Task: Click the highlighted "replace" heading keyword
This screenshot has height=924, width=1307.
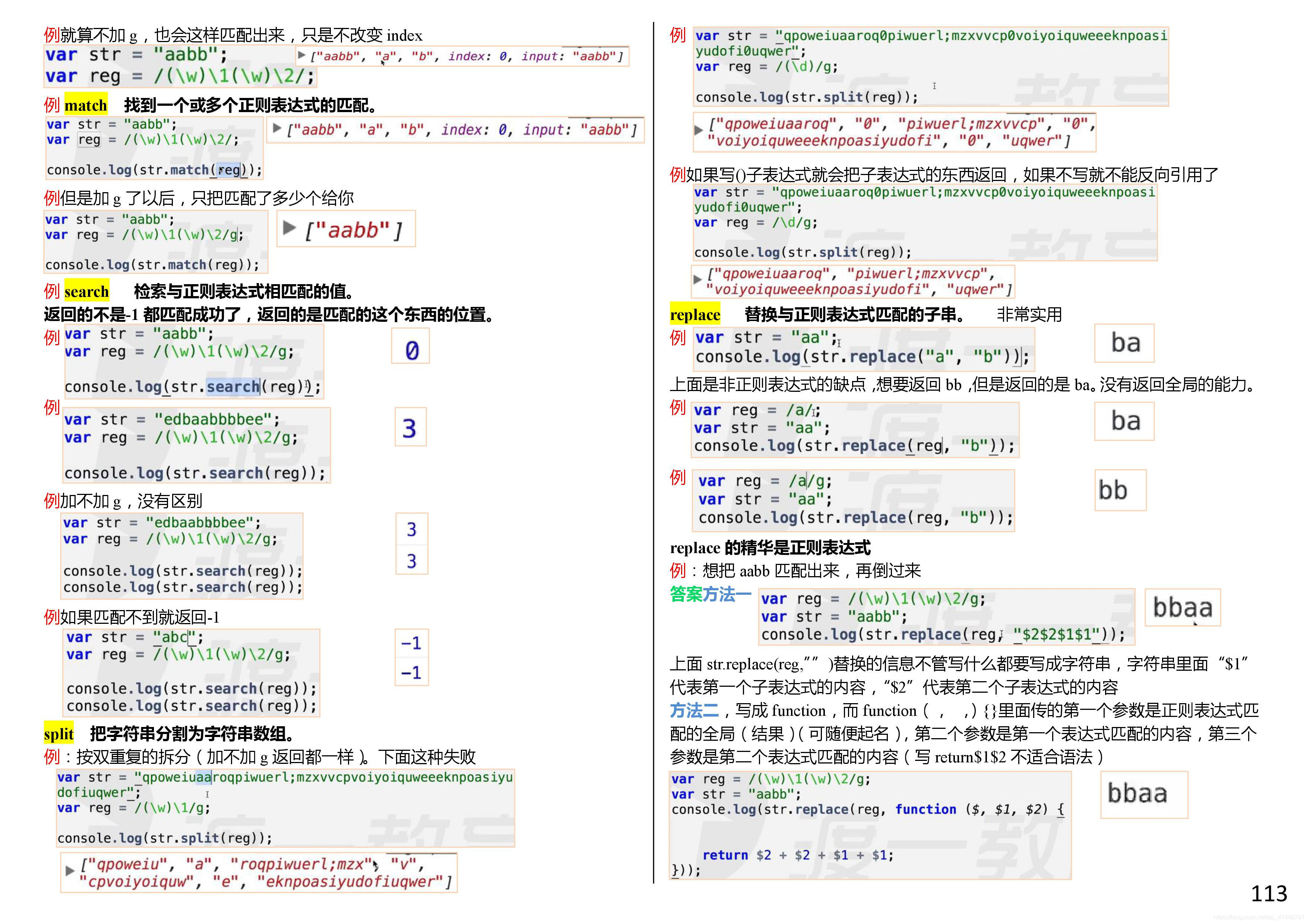Action: [694, 314]
